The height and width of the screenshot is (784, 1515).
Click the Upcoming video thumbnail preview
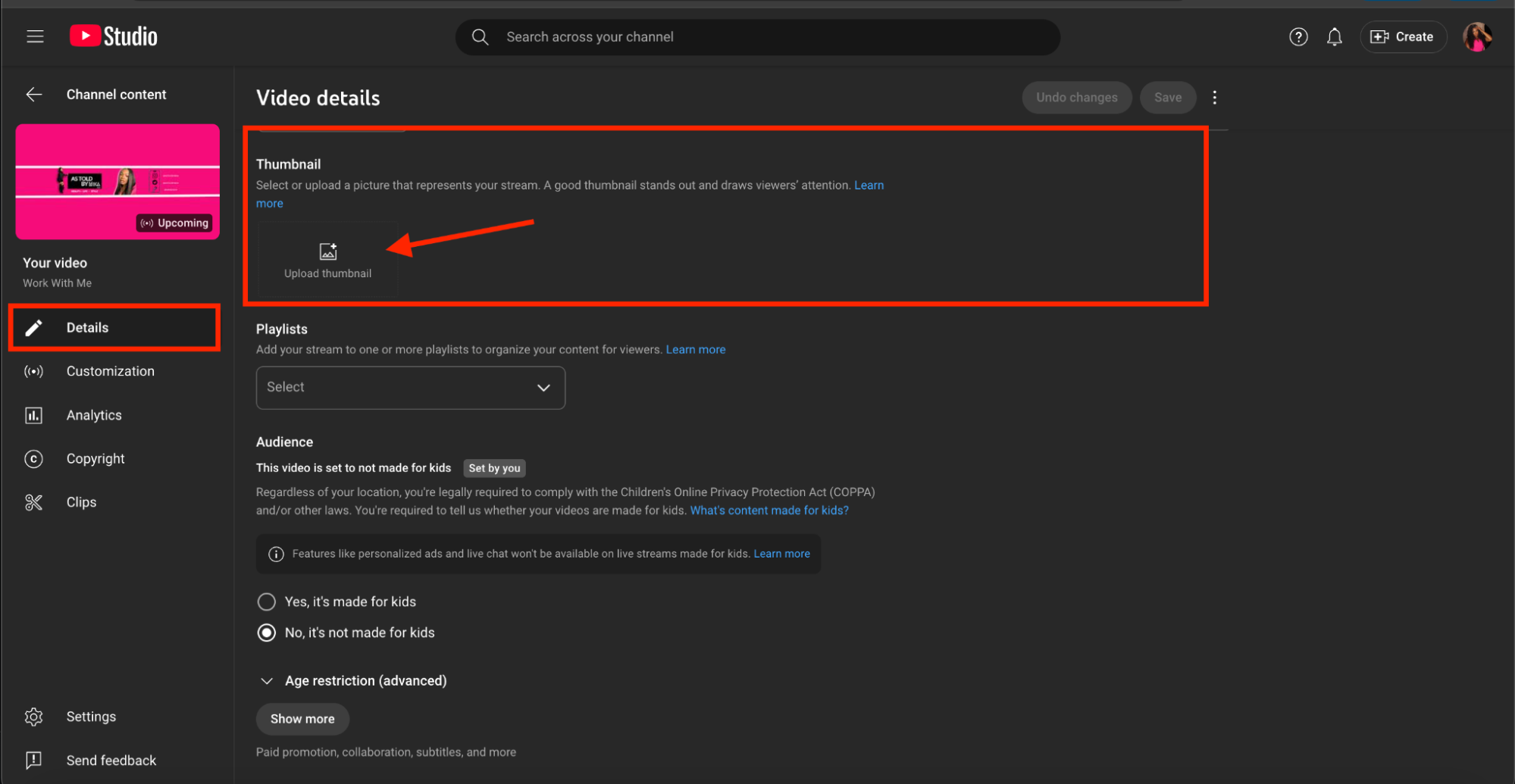[x=117, y=182]
